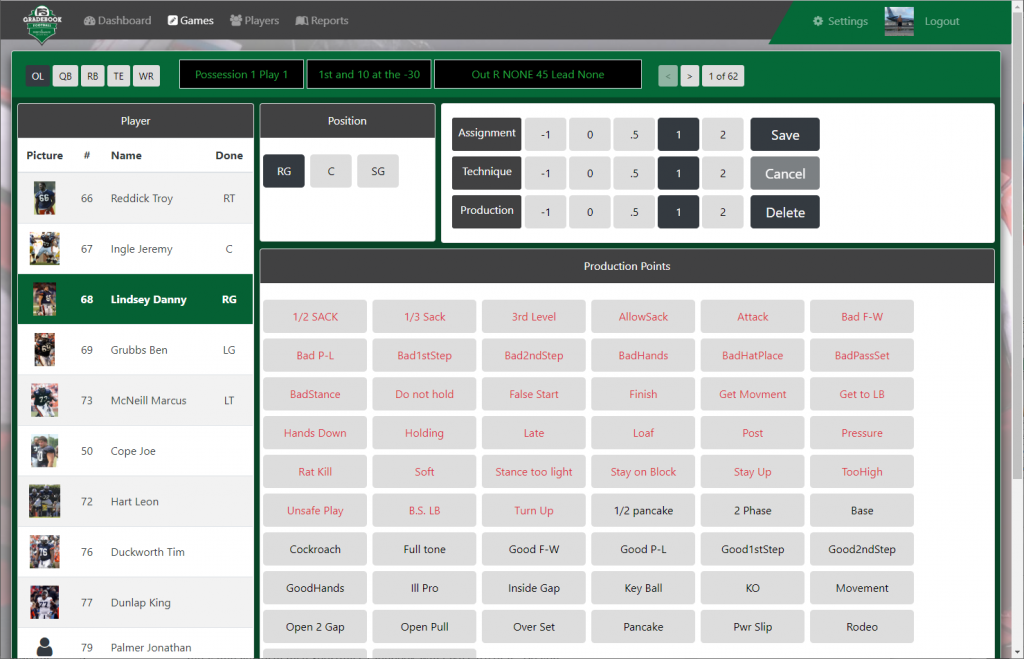Select the SG position button
The height and width of the screenshot is (659, 1024).
[378, 171]
